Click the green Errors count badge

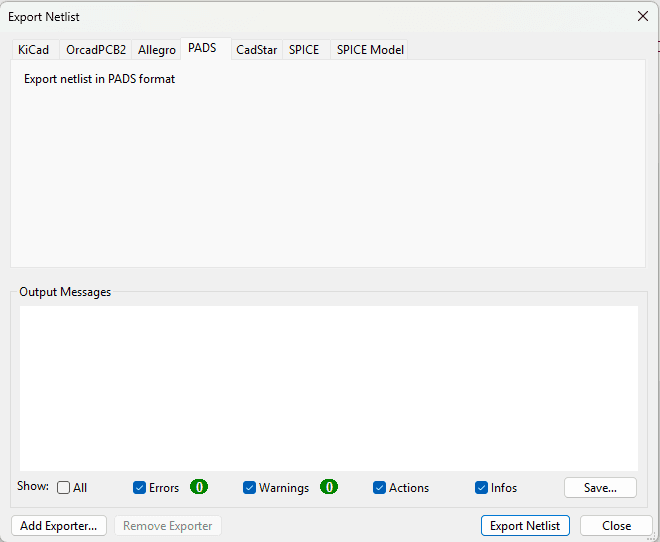[x=200, y=487]
